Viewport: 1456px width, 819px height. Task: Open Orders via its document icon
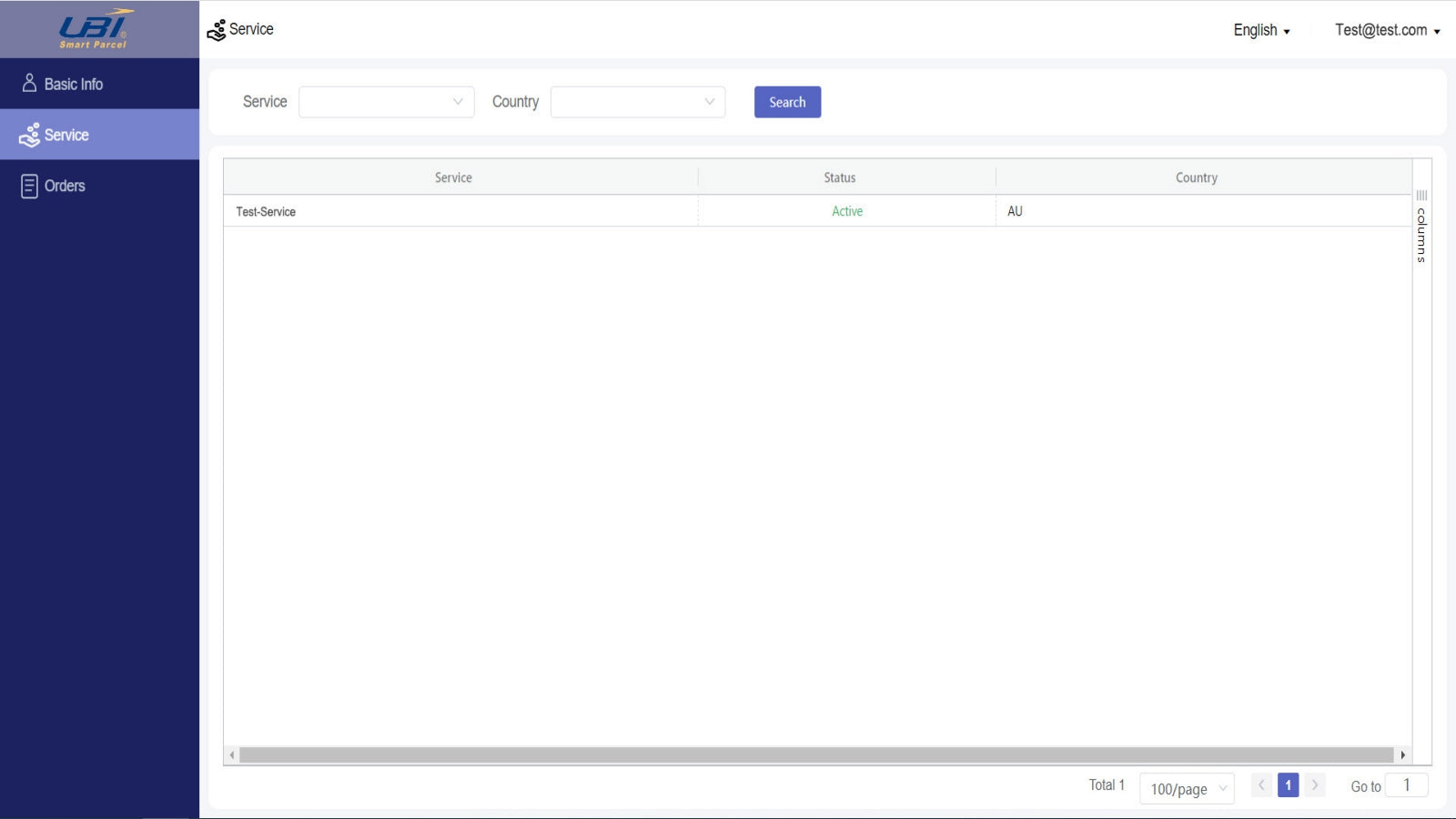pyautogui.click(x=29, y=186)
